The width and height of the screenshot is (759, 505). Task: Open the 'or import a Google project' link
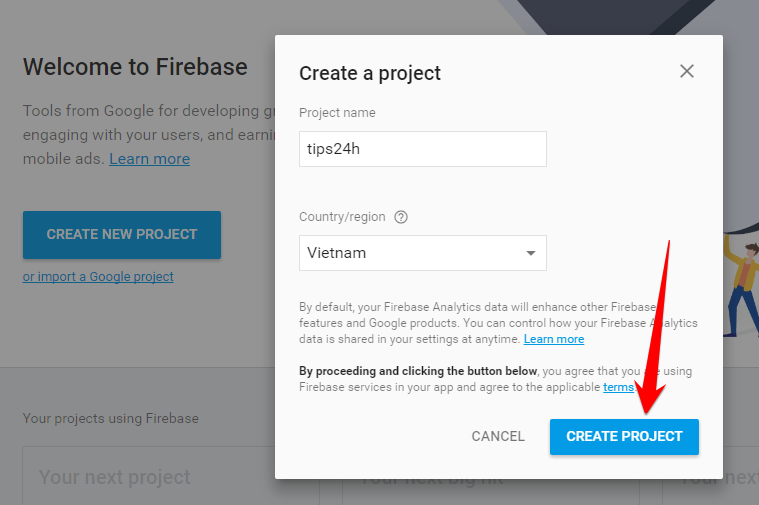(x=98, y=276)
